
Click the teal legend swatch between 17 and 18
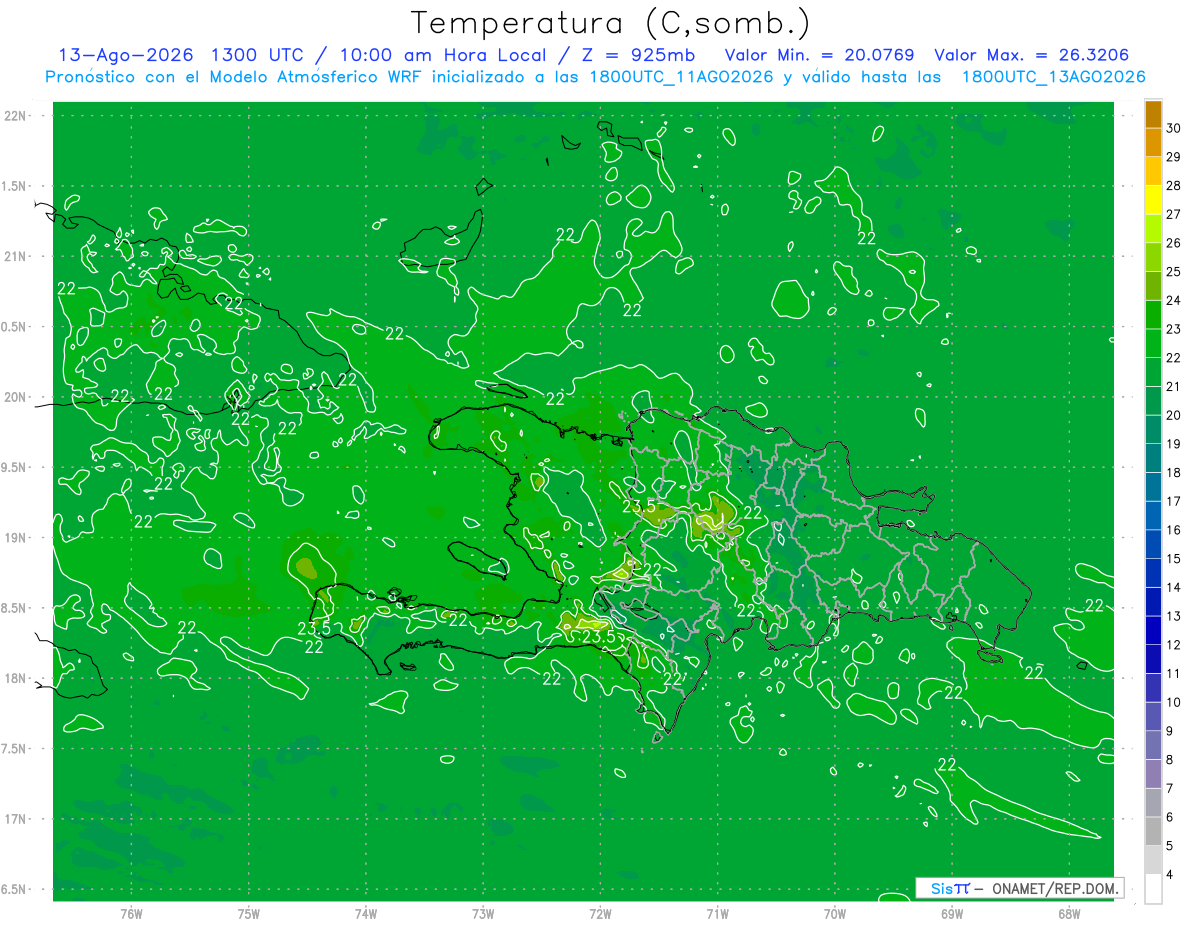click(x=1153, y=487)
